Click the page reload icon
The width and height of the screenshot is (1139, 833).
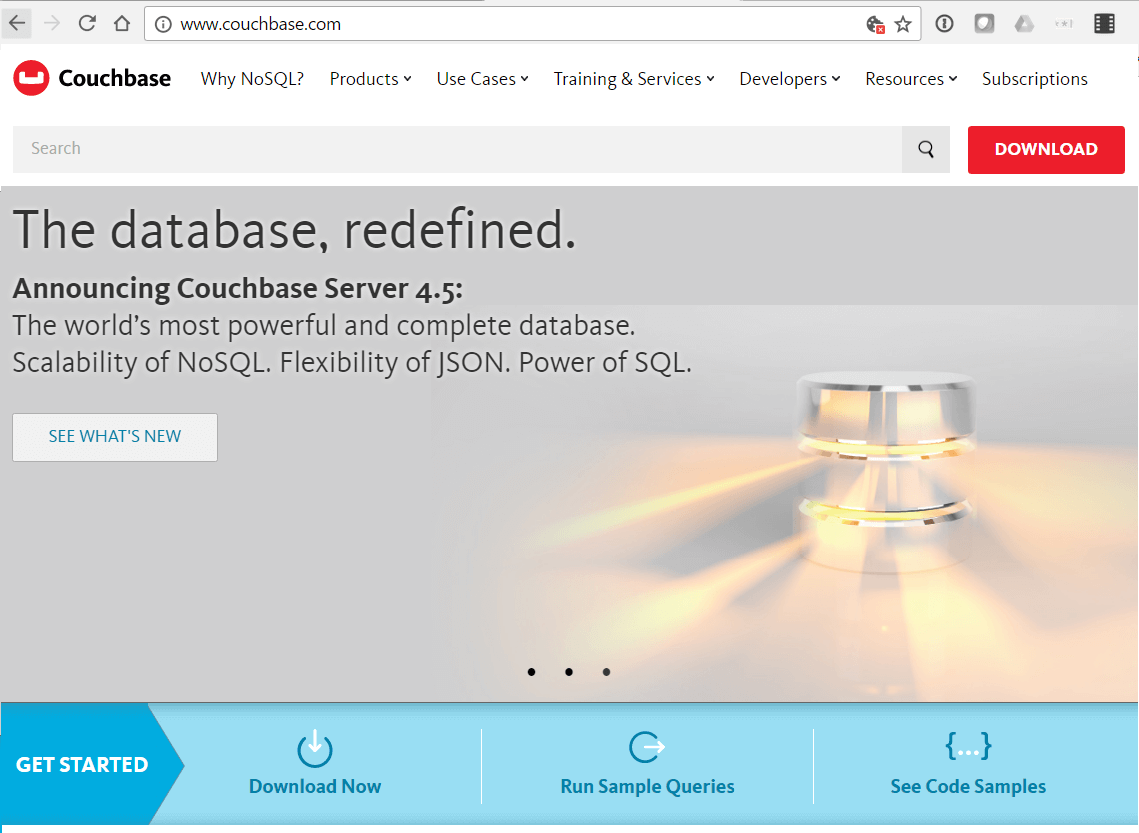pyautogui.click(x=86, y=22)
